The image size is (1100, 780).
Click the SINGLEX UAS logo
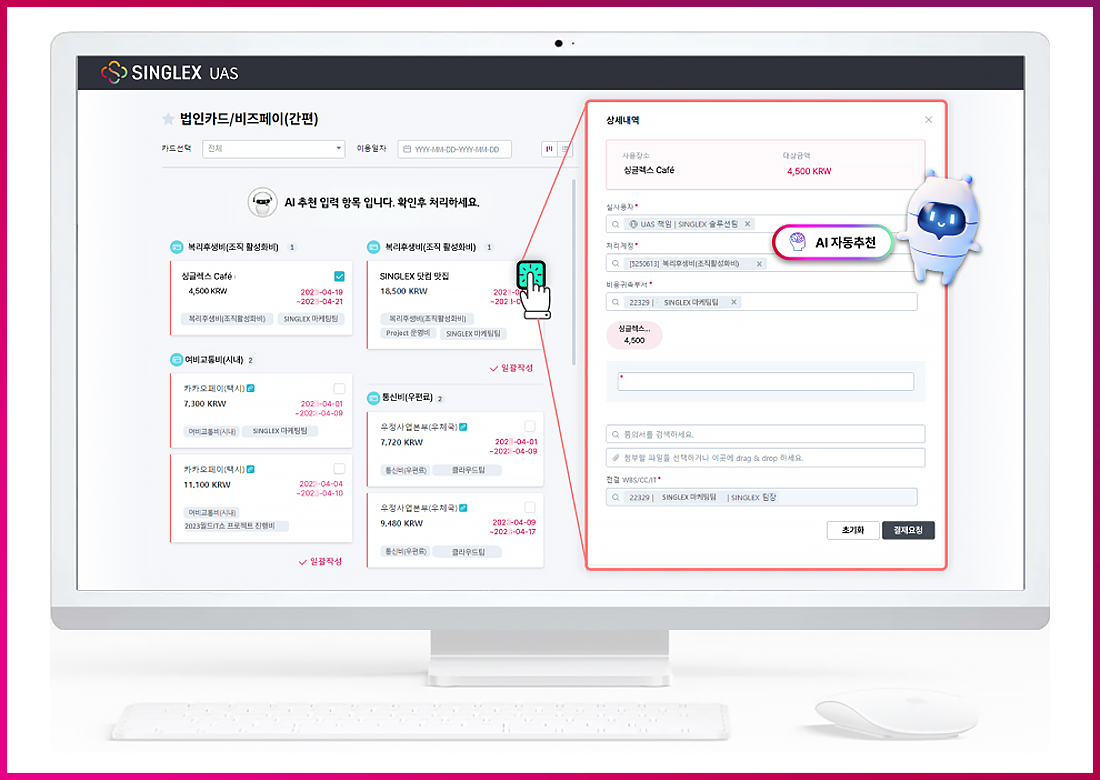pyautogui.click(x=170, y=72)
